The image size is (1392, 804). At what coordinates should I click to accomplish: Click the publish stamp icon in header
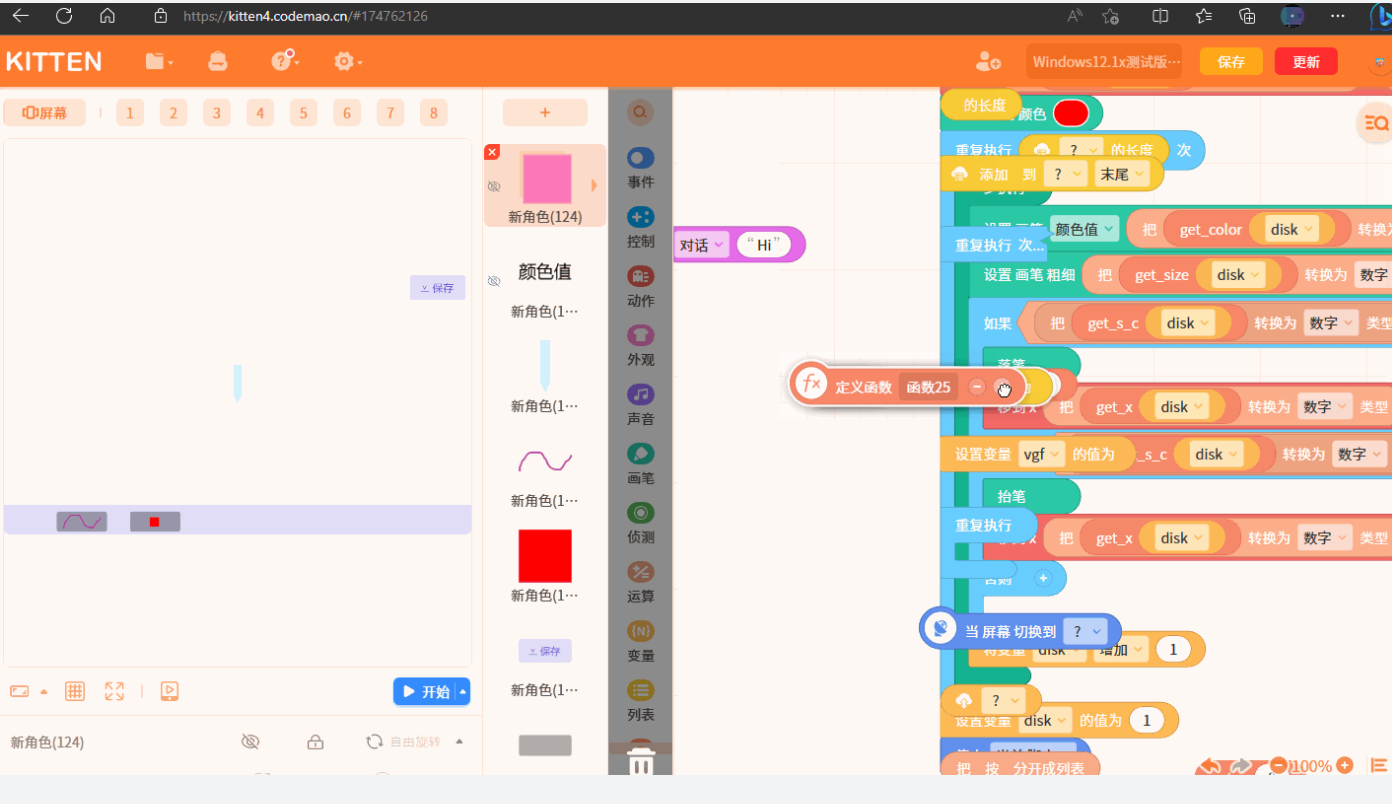pyautogui.click(x=217, y=62)
